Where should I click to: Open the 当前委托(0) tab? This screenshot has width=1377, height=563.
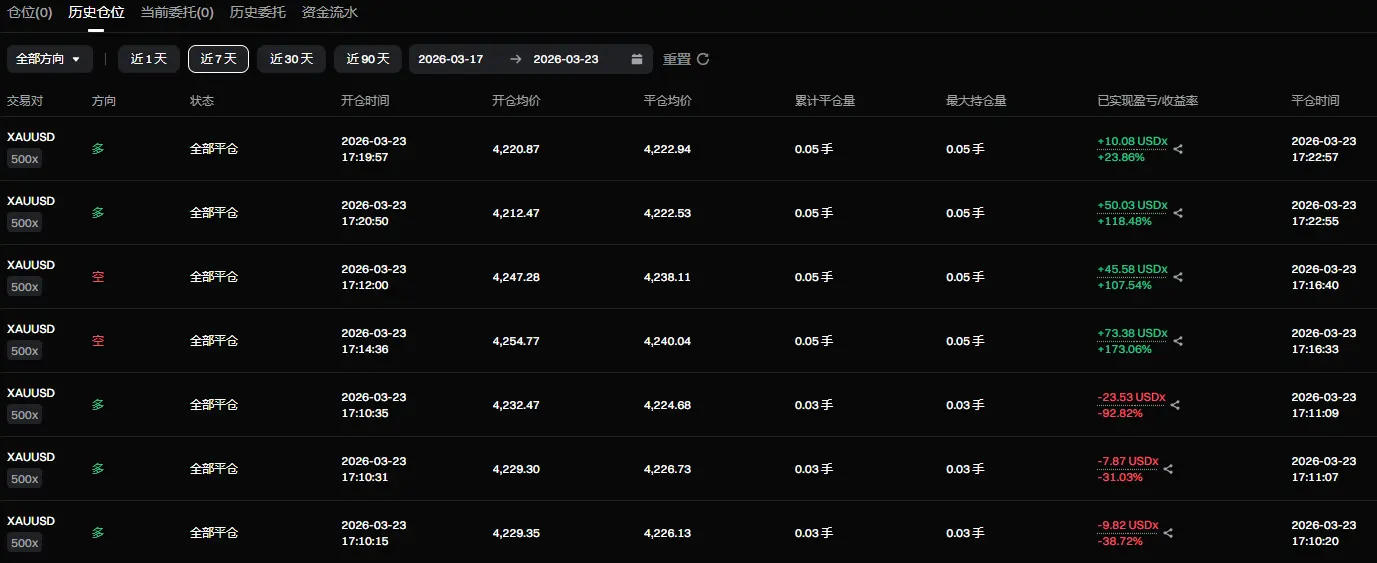click(x=177, y=13)
